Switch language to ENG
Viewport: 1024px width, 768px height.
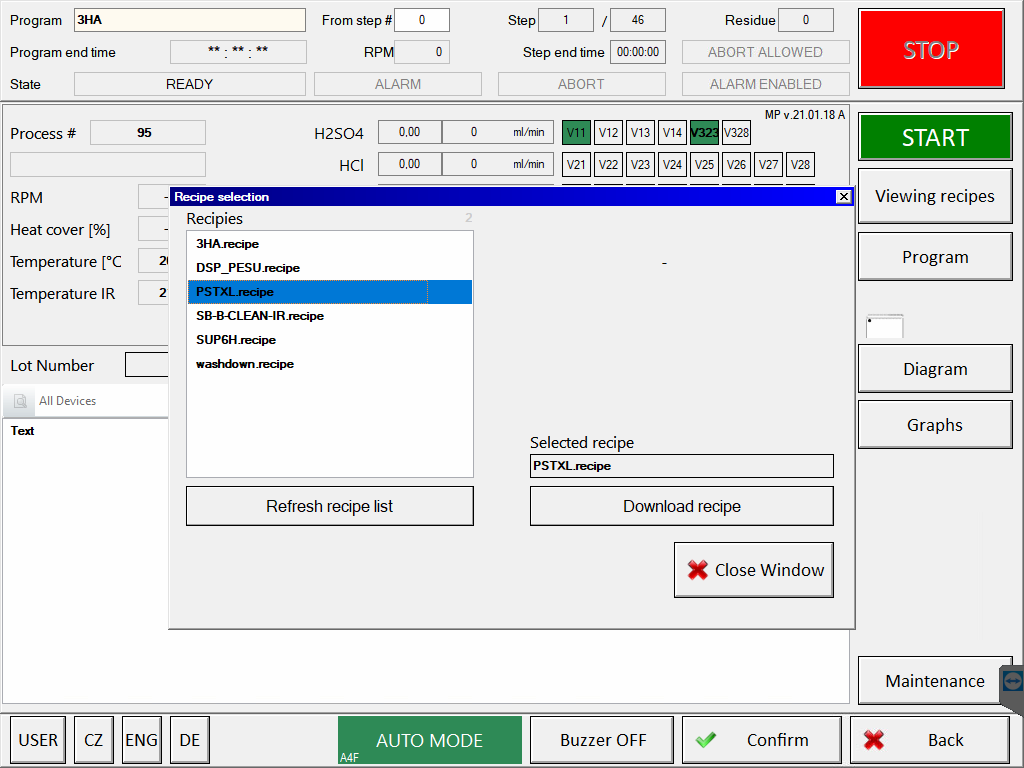[141, 740]
